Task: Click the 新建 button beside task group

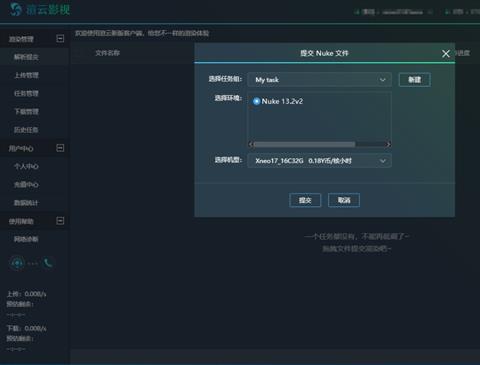Action: [414, 80]
